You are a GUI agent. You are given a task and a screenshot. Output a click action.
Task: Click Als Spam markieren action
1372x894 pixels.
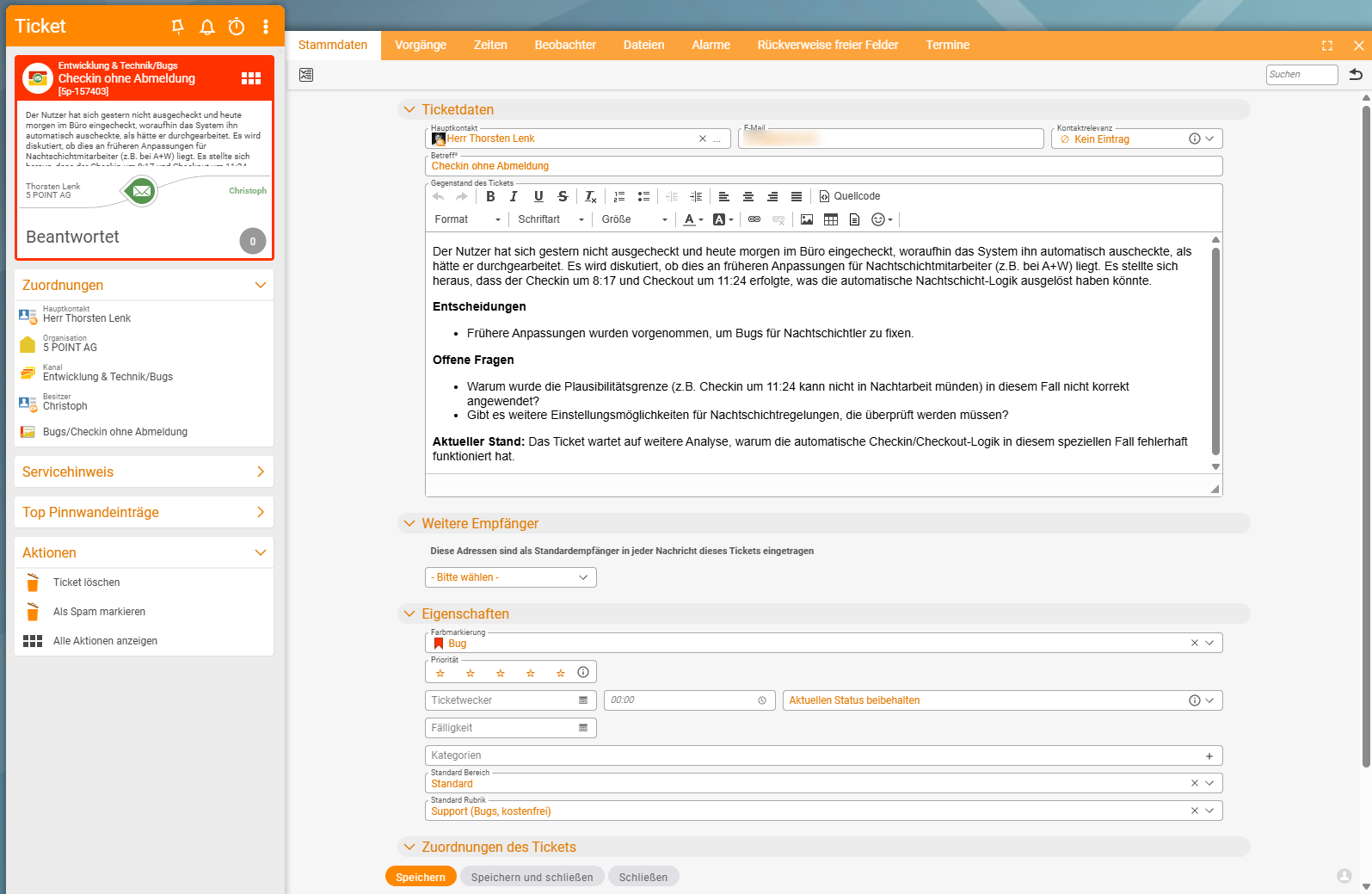click(99, 612)
